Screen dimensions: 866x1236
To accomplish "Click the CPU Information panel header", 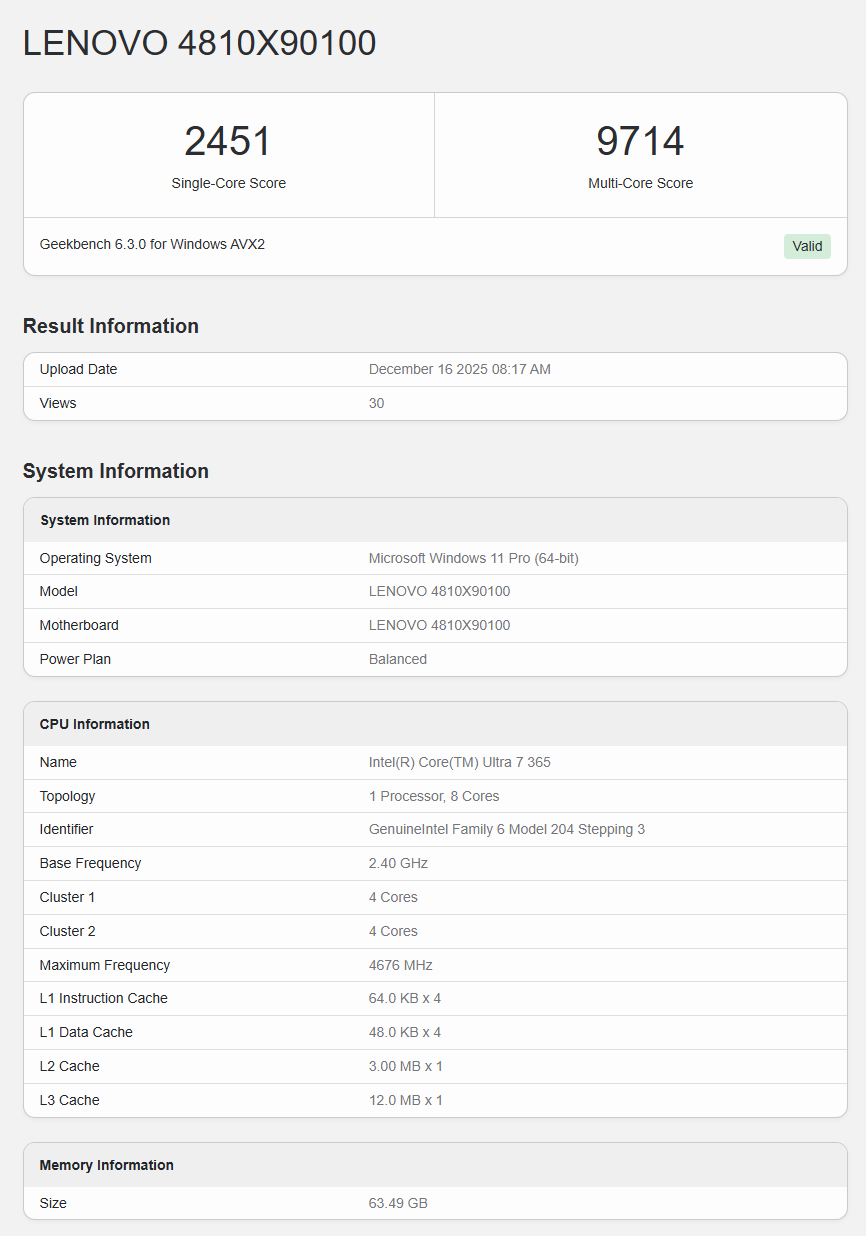I will click(x=94, y=724).
